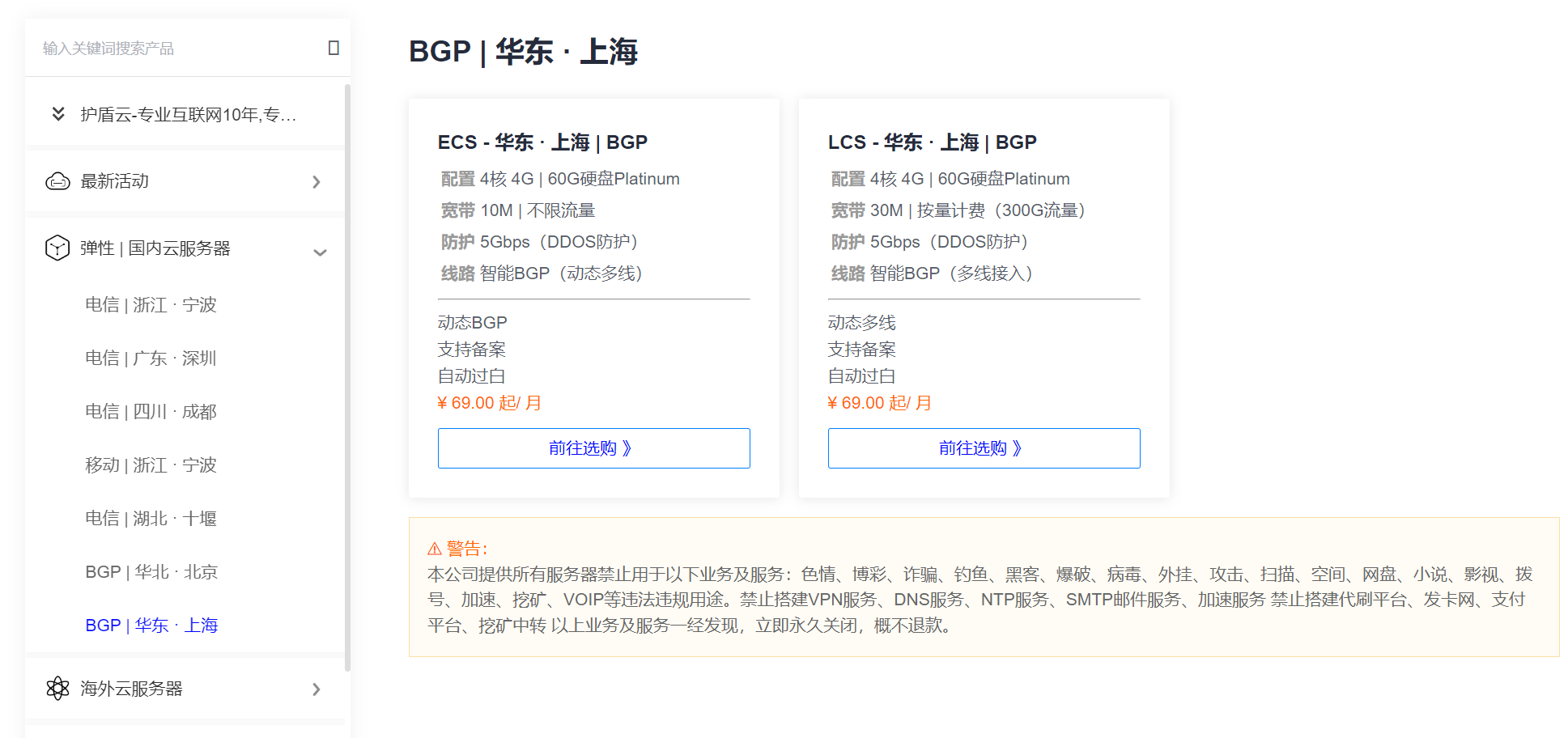Click the sidebar vertical scrollbar
Image resolution: width=1568 pixels, height=738 pixels.
347,378
